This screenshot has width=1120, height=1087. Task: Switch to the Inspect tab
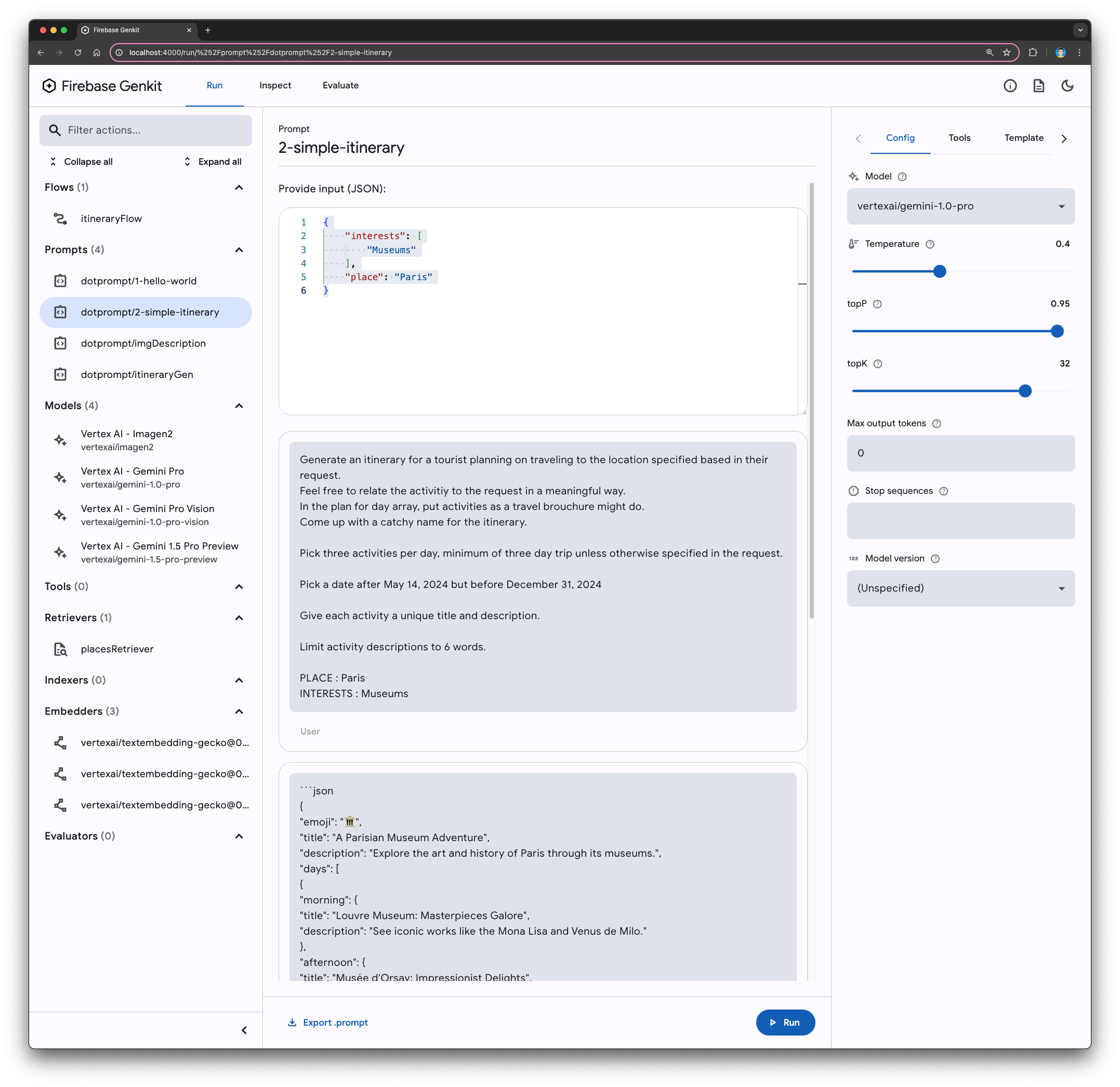(275, 85)
